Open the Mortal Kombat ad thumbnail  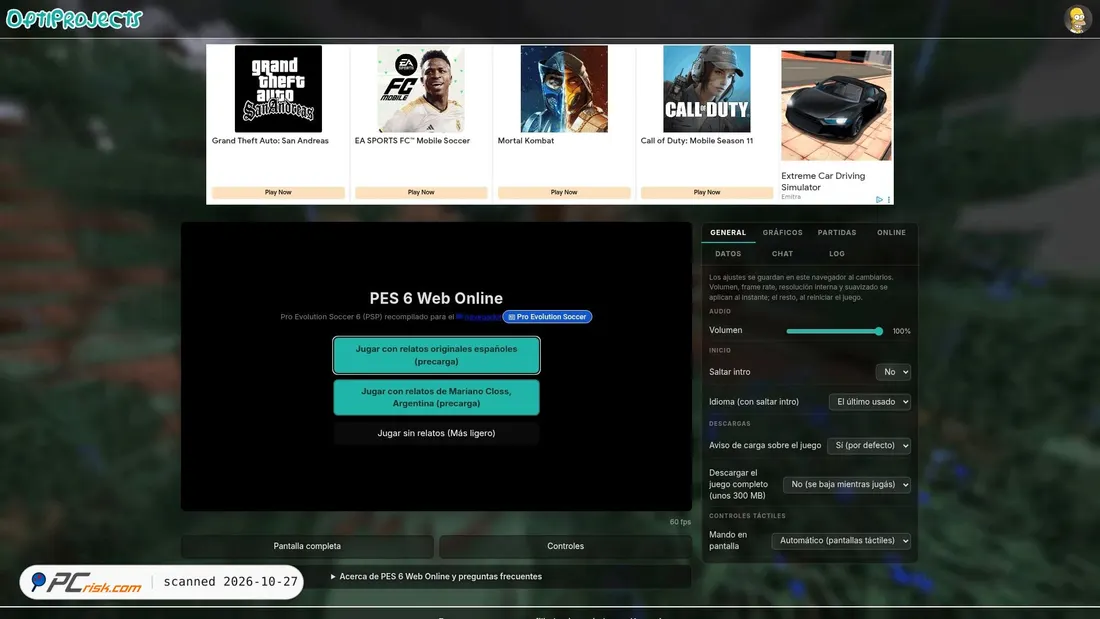coord(564,89)
